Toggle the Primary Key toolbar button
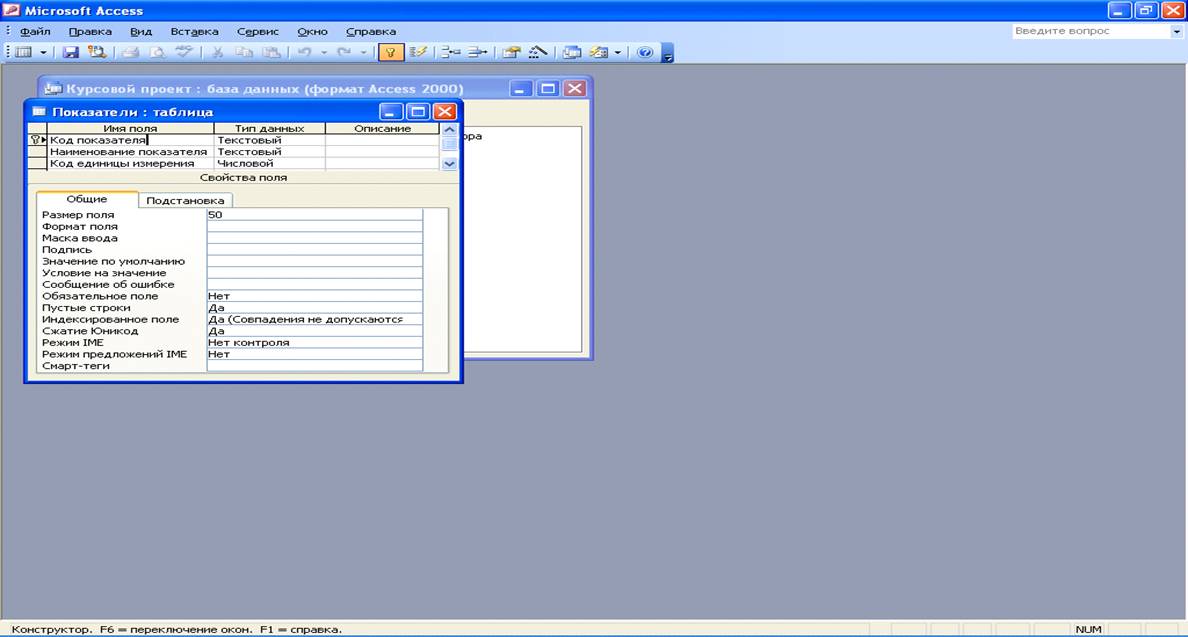Image resolution: width=1188 pixels, height=637 pixels. [390, 52]
